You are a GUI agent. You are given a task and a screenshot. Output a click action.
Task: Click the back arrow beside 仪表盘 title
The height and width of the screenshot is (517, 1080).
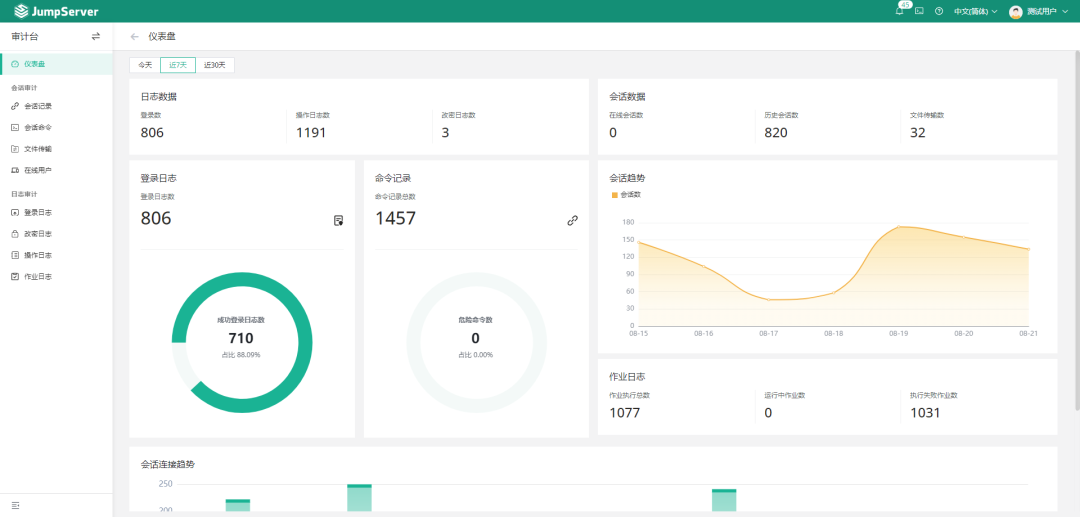pyautogui.click(x=135, y=36)
